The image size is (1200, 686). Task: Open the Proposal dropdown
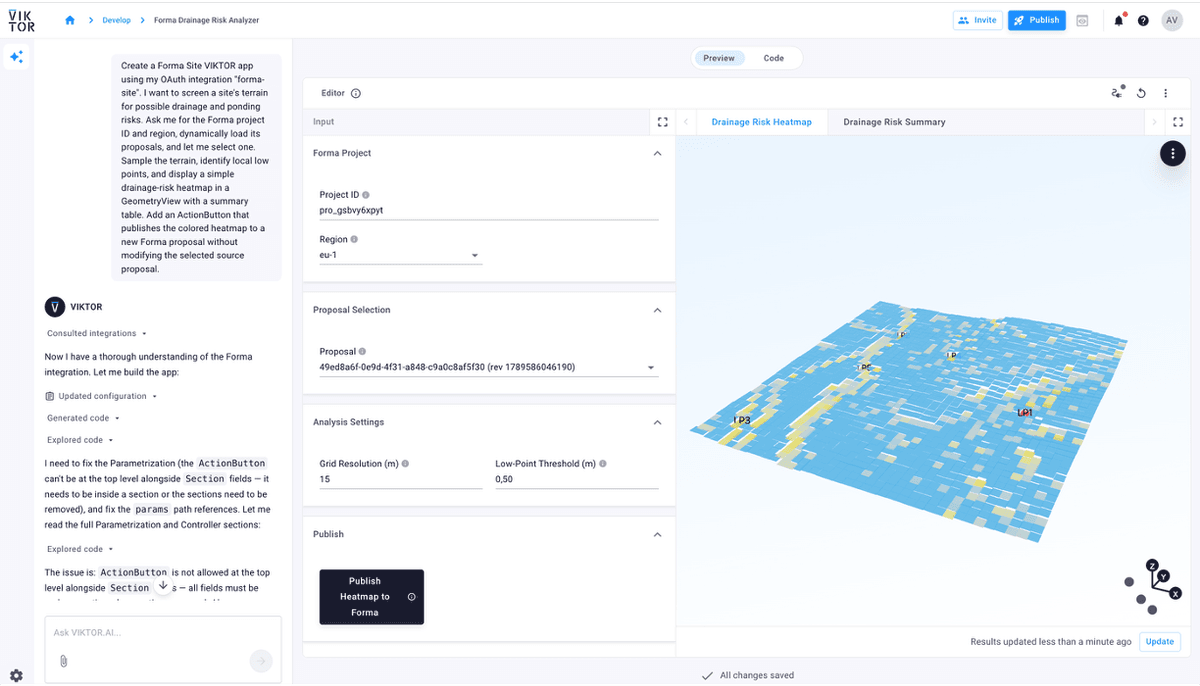[x=489, y=368]
